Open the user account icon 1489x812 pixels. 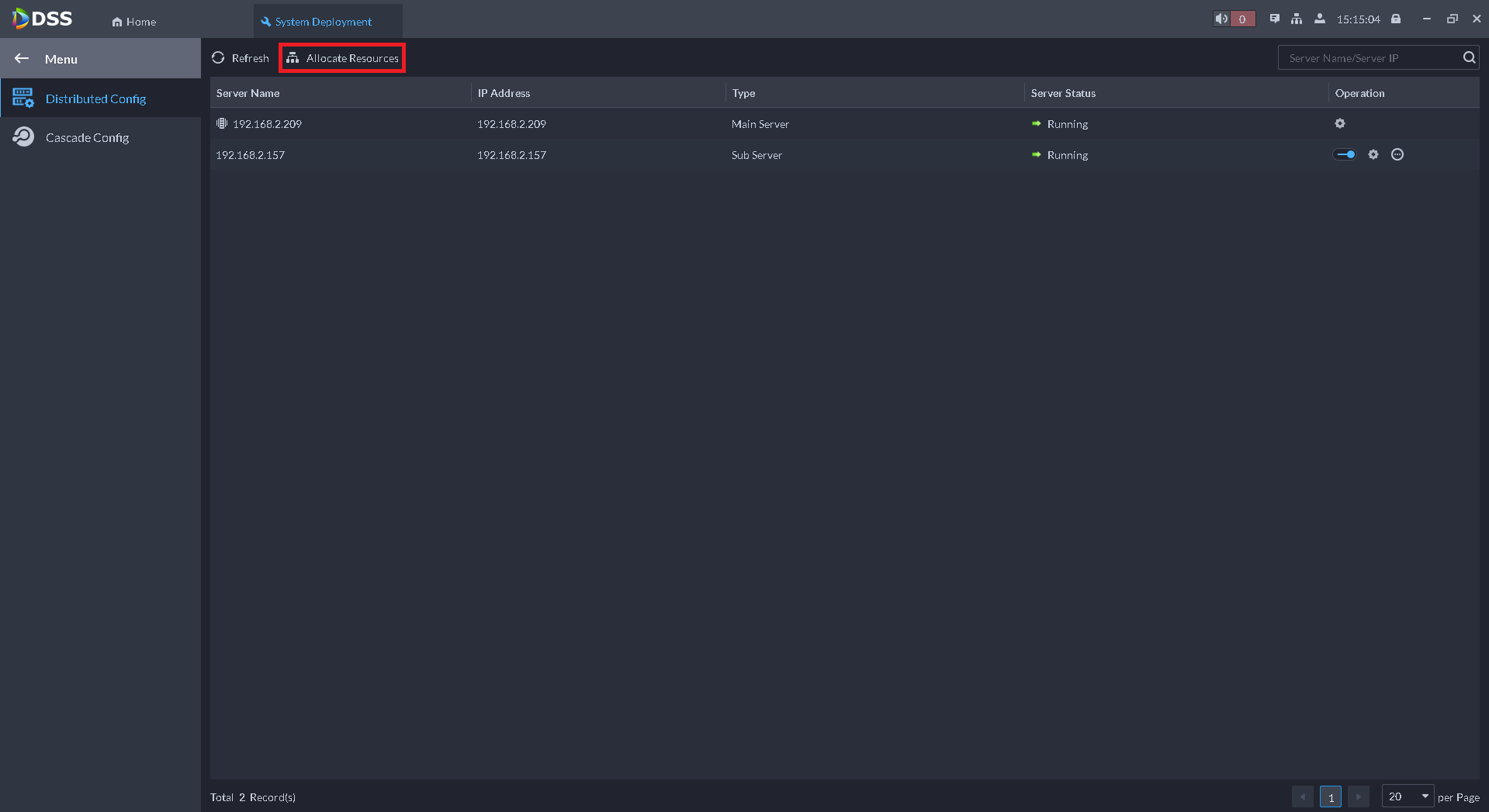pos(1319,19)
